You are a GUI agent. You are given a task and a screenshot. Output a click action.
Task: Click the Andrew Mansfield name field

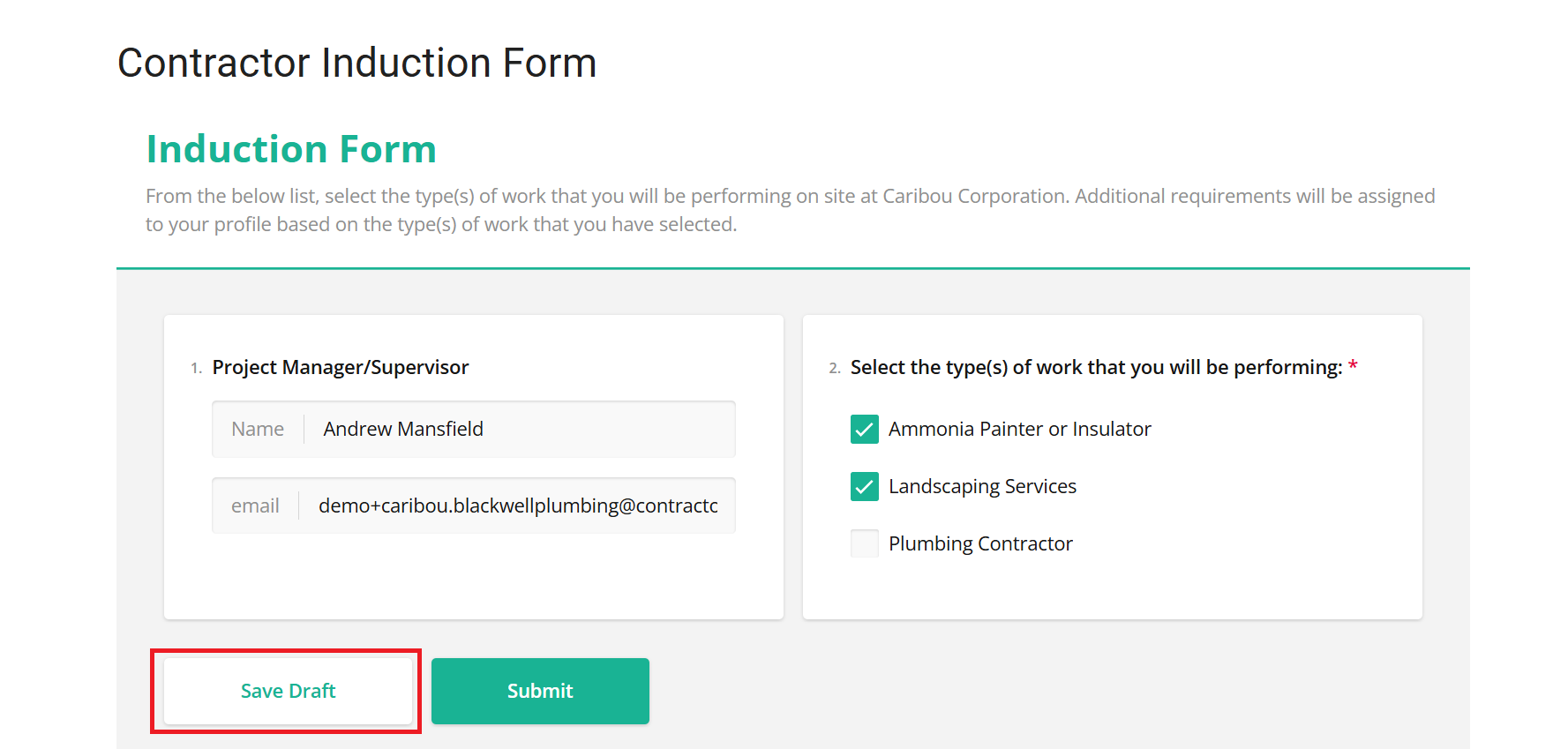tap(519, 430)
